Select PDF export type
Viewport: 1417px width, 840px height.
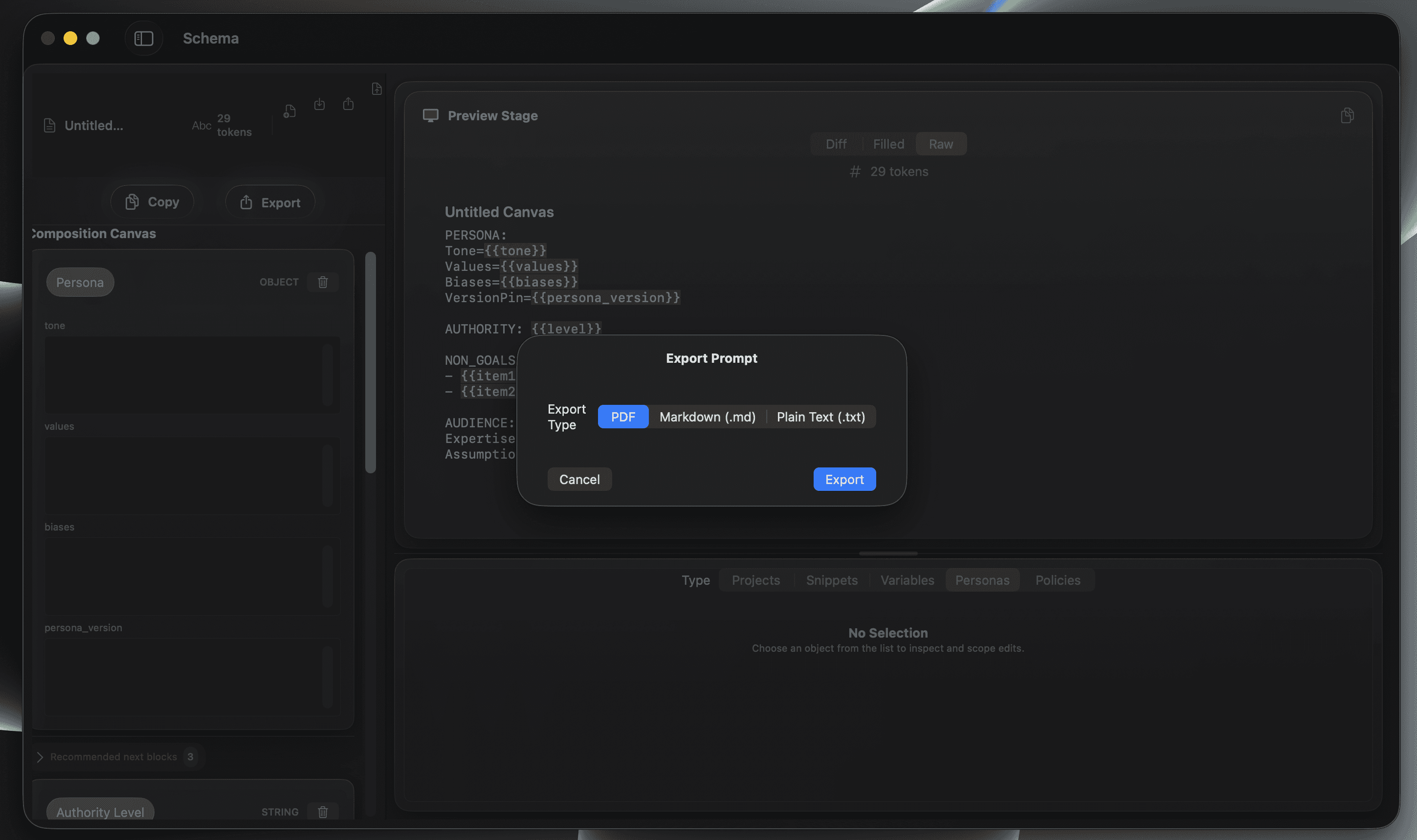pyautogui.click(x=623, y=417)
